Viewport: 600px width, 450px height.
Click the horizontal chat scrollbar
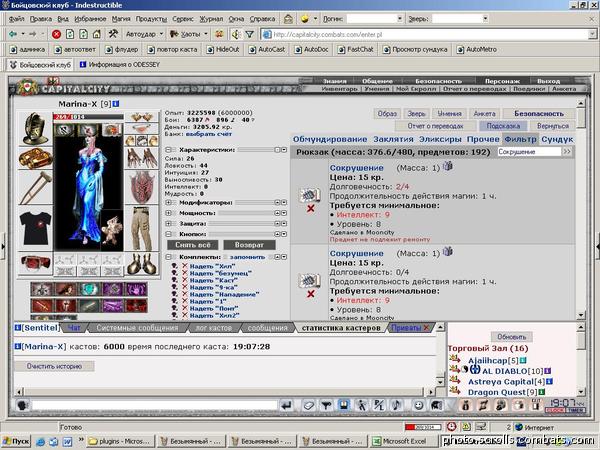225,391
